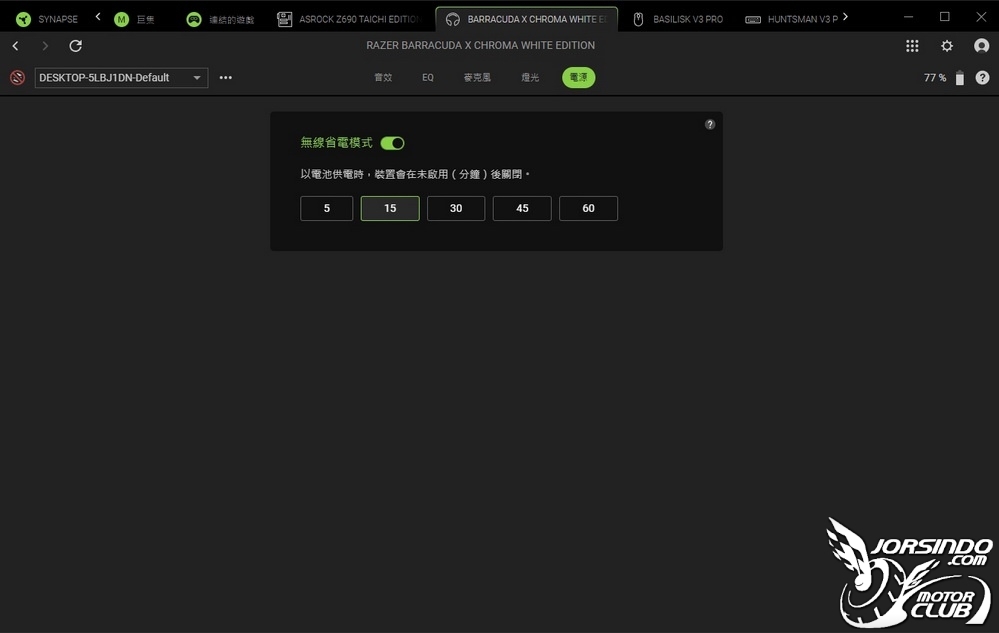Open settings with the gear icon

point(947,46)
